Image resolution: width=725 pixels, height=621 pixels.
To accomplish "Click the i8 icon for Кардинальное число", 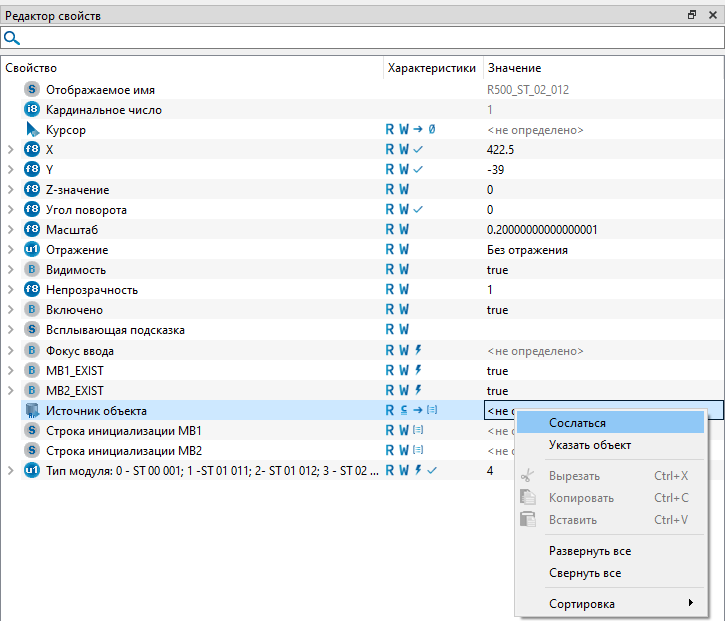I will (32, 110).
